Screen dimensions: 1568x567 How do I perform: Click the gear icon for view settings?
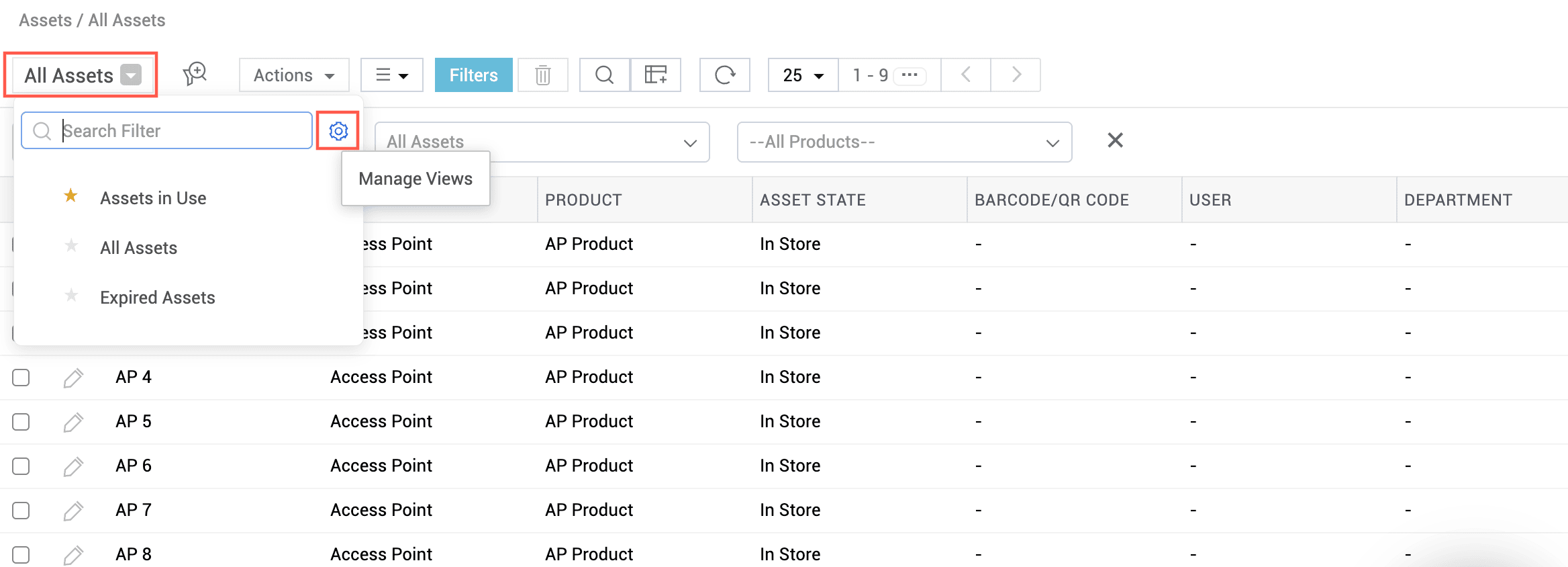click(x=338, y=130)
